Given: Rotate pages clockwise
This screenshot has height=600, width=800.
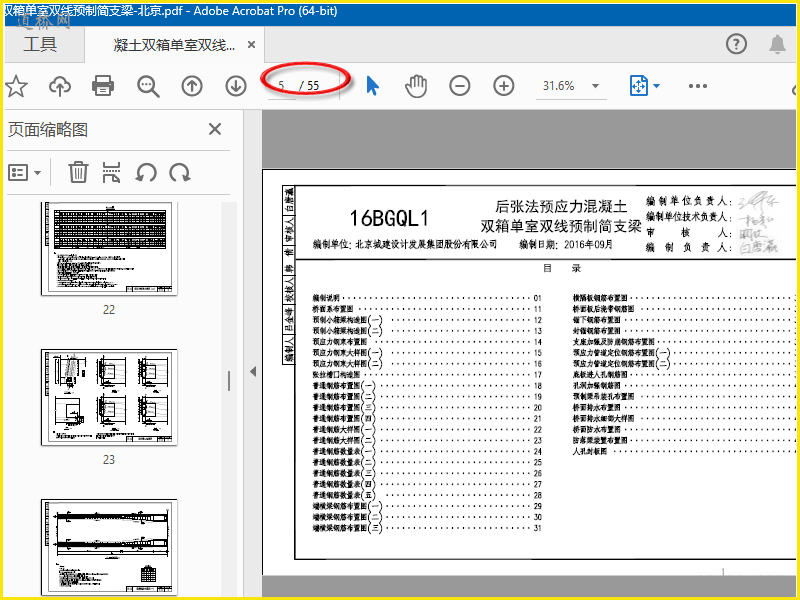Looking at the screenshot, I should pos(180,173).
